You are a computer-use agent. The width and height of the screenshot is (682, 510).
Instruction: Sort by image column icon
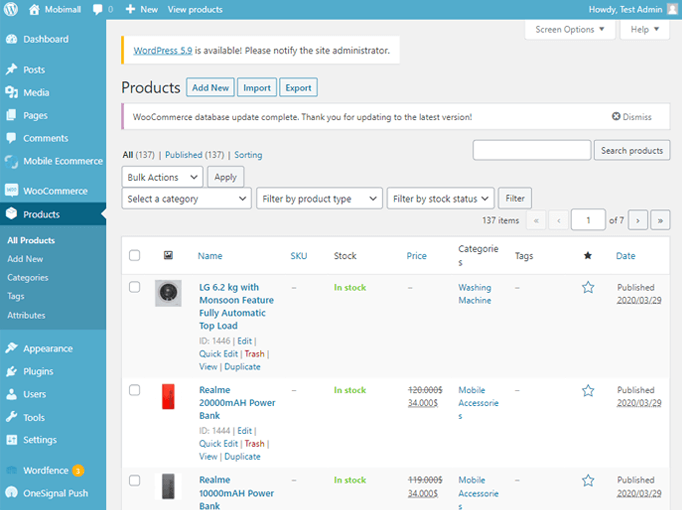click(x=168, y=256)
